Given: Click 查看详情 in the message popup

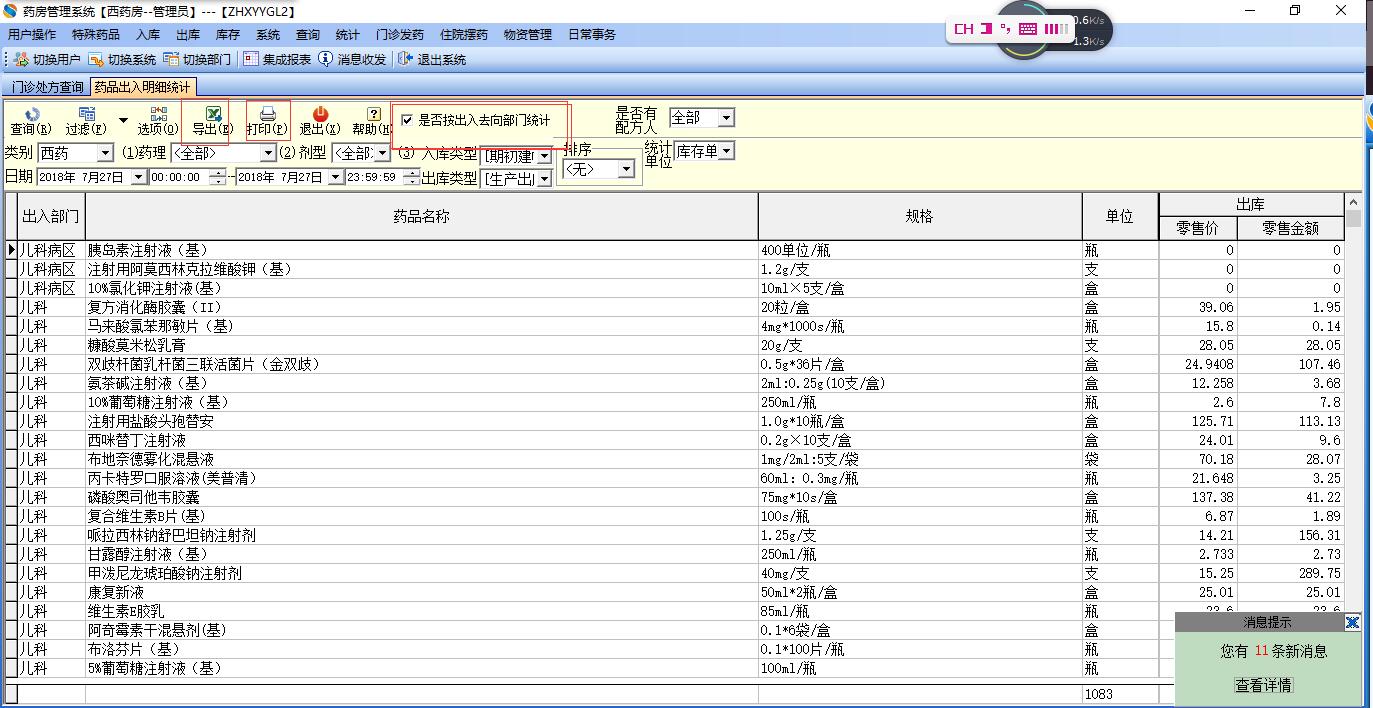Looking at the screenshot, I should [x=1264, y=685].
